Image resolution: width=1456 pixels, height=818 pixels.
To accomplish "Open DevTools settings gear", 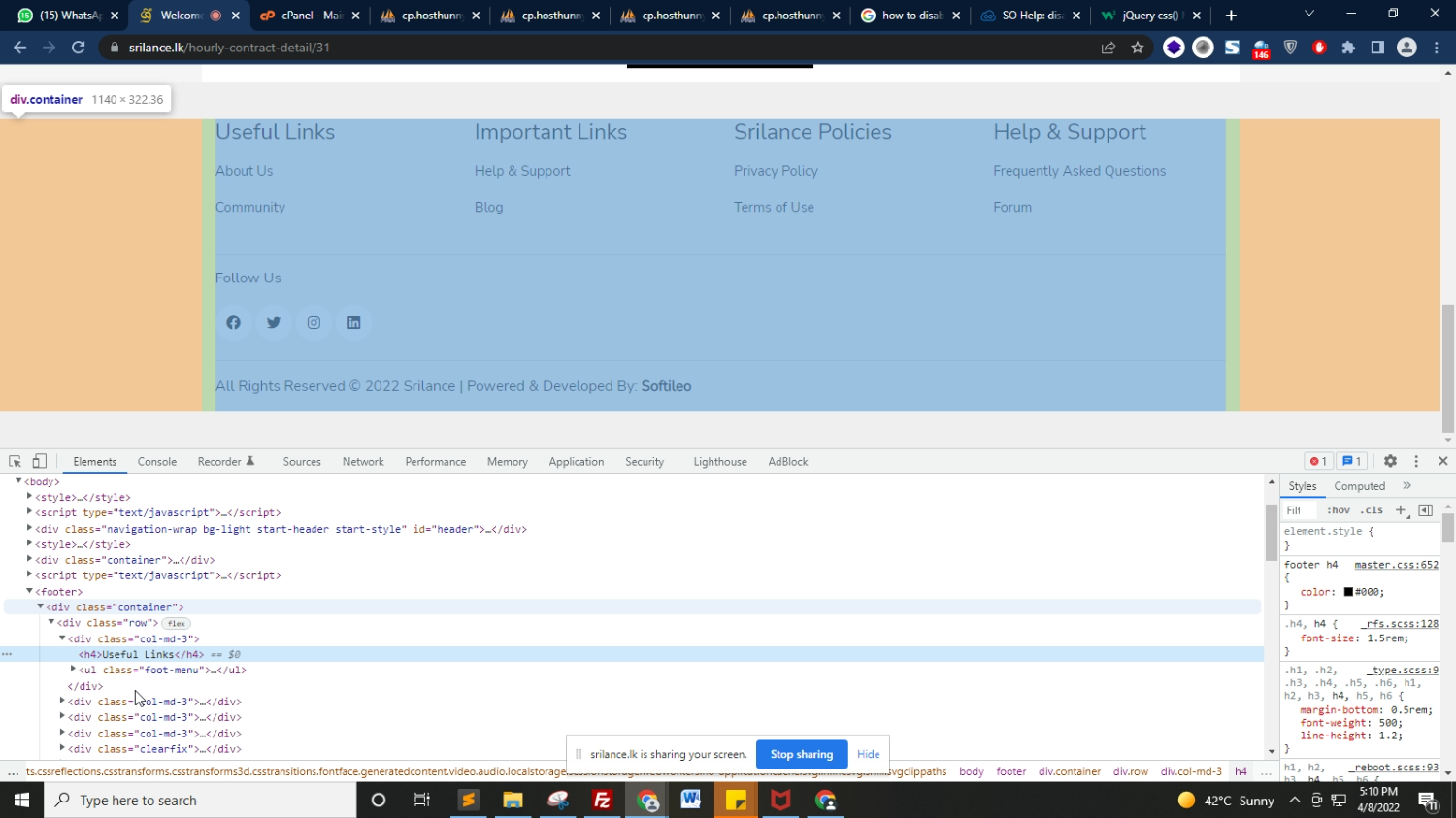I will click(1390, 462).
